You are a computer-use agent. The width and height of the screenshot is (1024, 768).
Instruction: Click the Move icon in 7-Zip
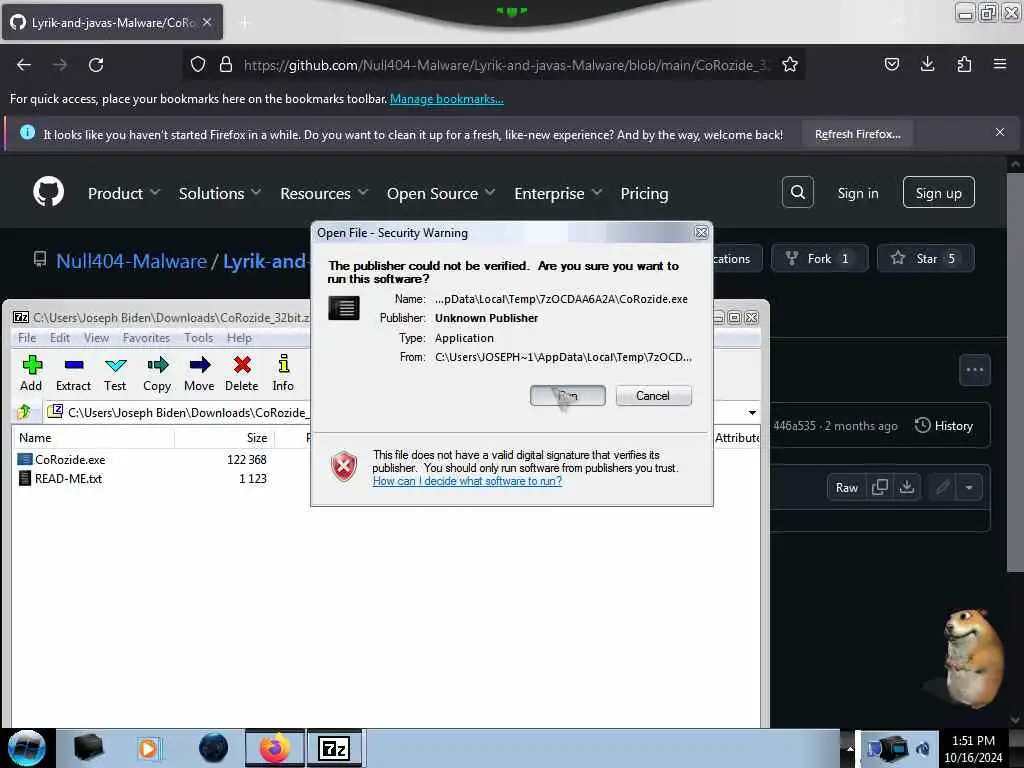pos(199,374)
